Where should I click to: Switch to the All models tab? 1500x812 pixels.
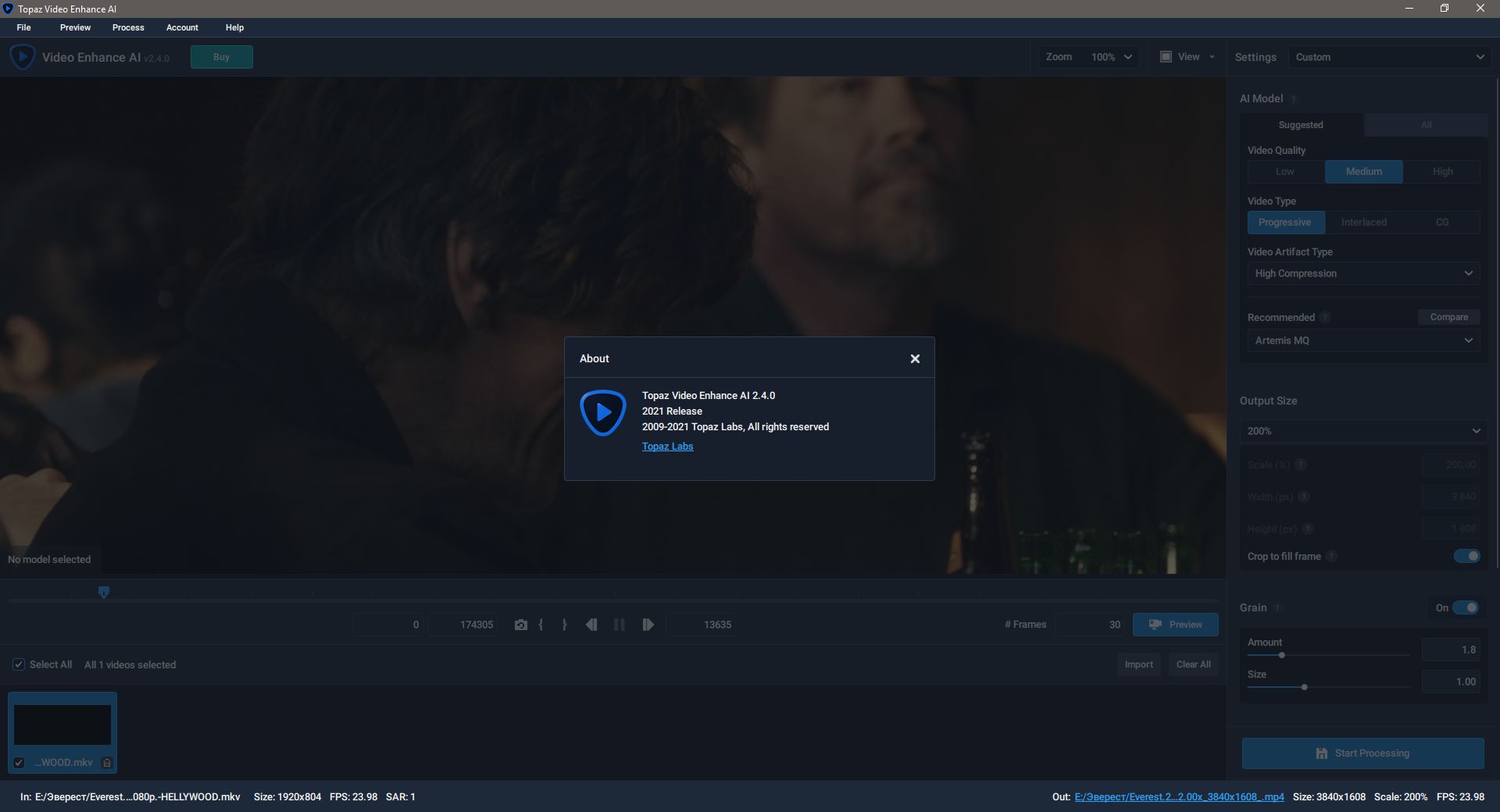1426,125
